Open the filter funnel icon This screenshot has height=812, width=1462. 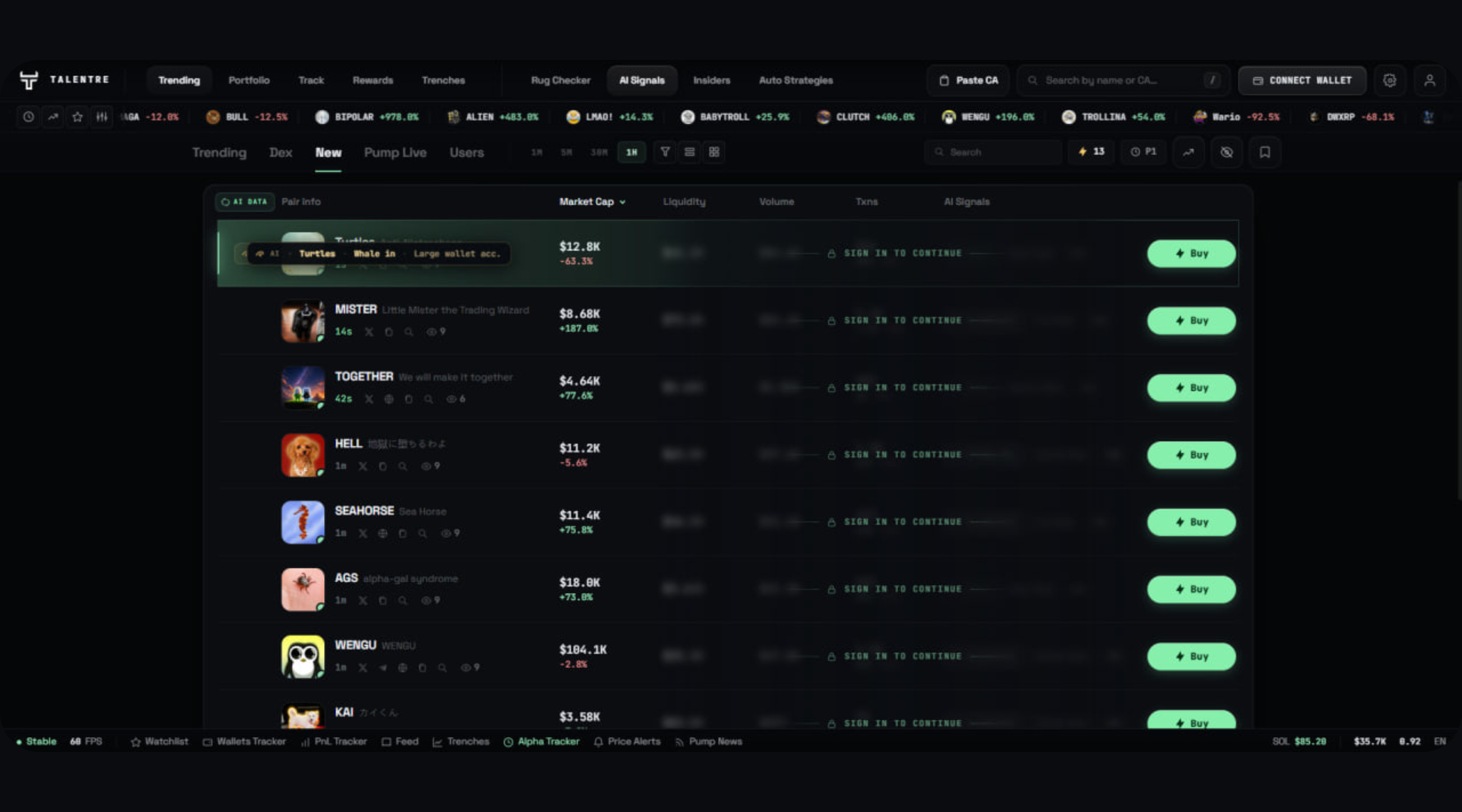(x=665, y=152)
